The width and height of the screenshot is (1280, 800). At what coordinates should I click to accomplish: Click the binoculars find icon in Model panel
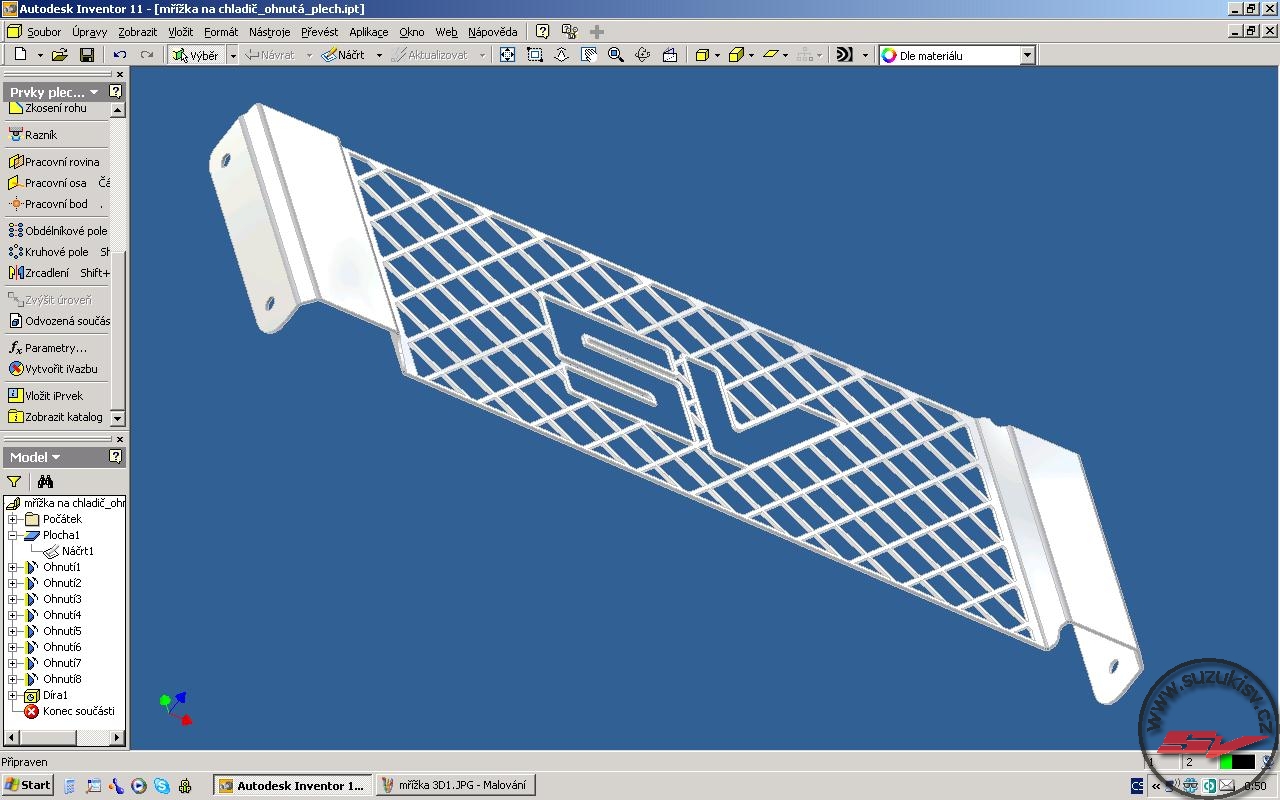pyautogui.click(x=45, y=482)
